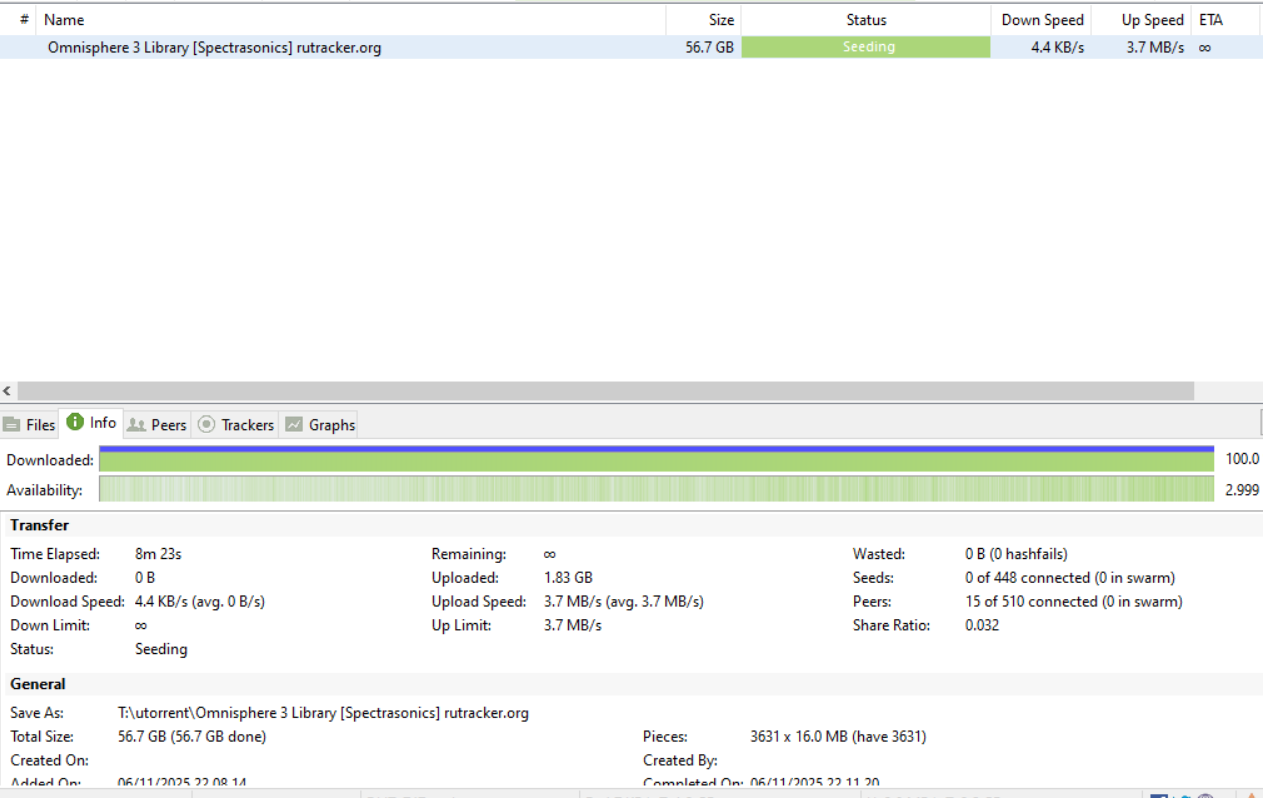Click the Peers tab people icon
1263x798 pixels.
pyautogui.click(x=137, y=425)
